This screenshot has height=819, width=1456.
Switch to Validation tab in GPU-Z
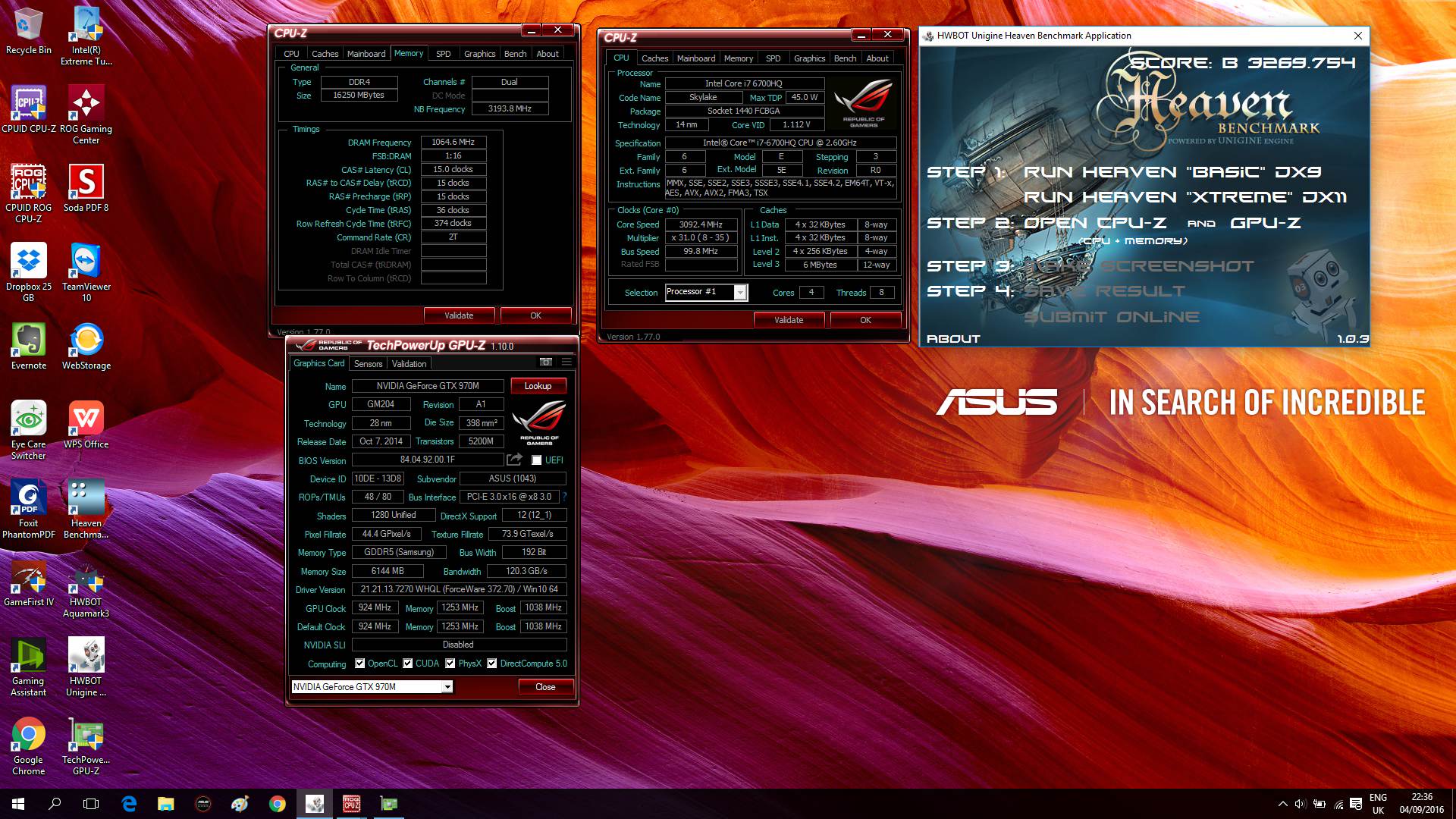tap(409, 364)
